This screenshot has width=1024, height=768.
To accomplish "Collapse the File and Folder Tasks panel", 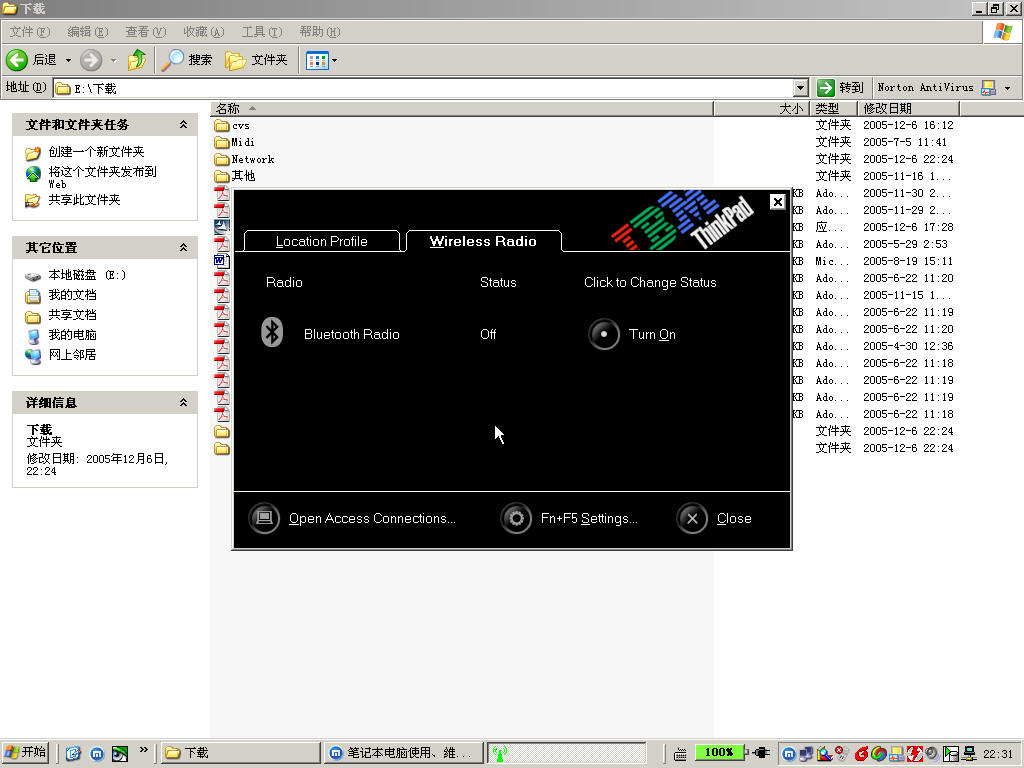I will click(x=183, y=125).
